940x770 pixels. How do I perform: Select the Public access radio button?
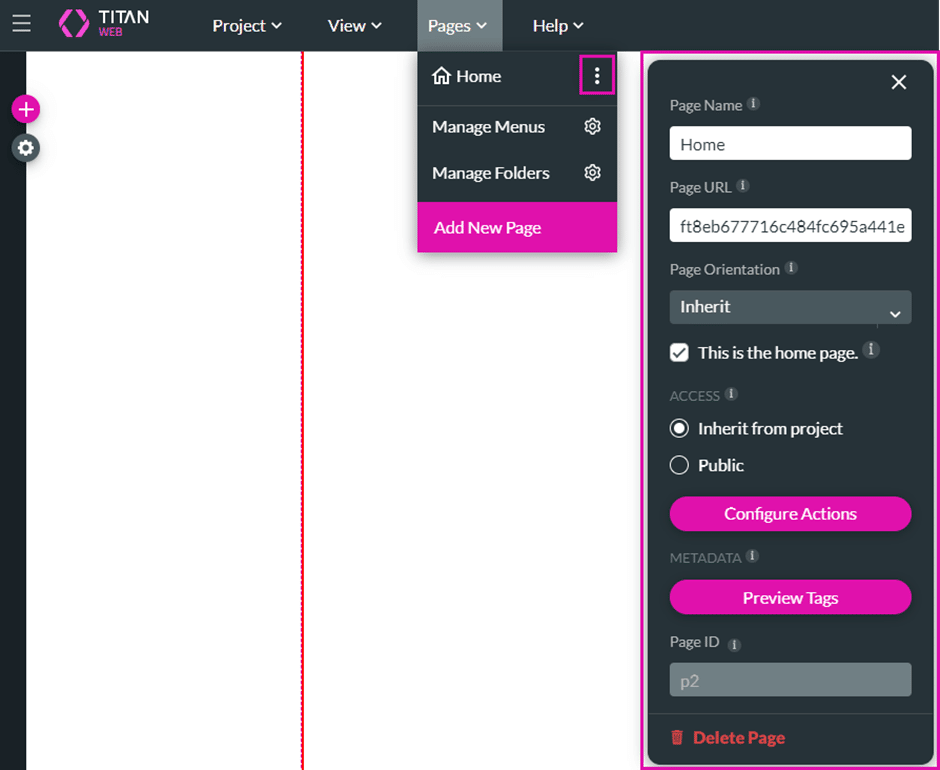[680, 465]
